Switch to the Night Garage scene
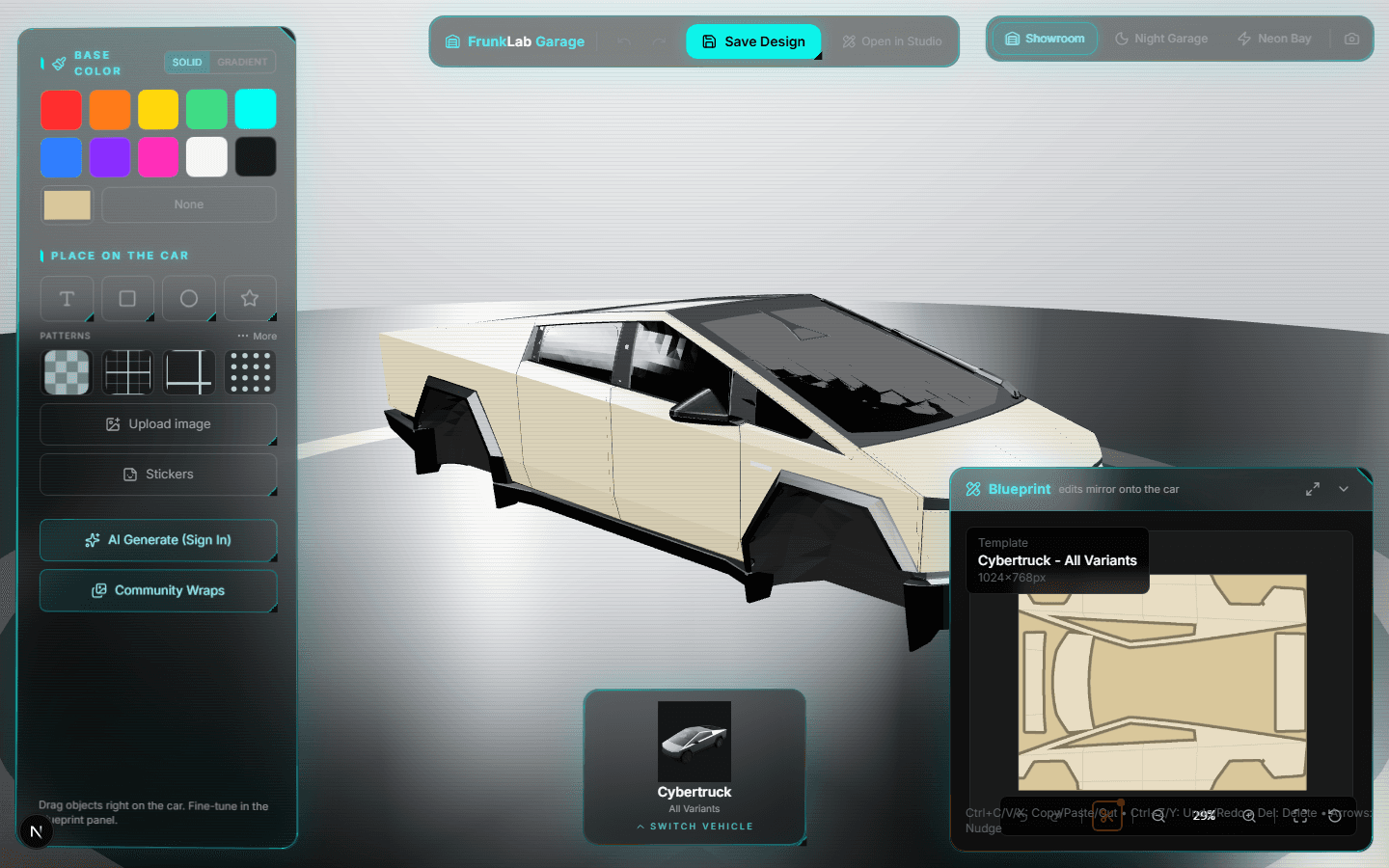This screenshot has height=868, width=1389. pyautogui.click(x=1161, y=39)
